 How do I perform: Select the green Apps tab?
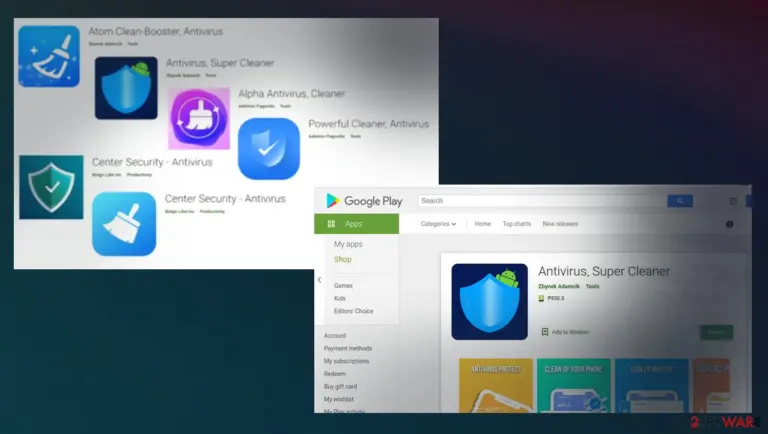click(357, 224)
